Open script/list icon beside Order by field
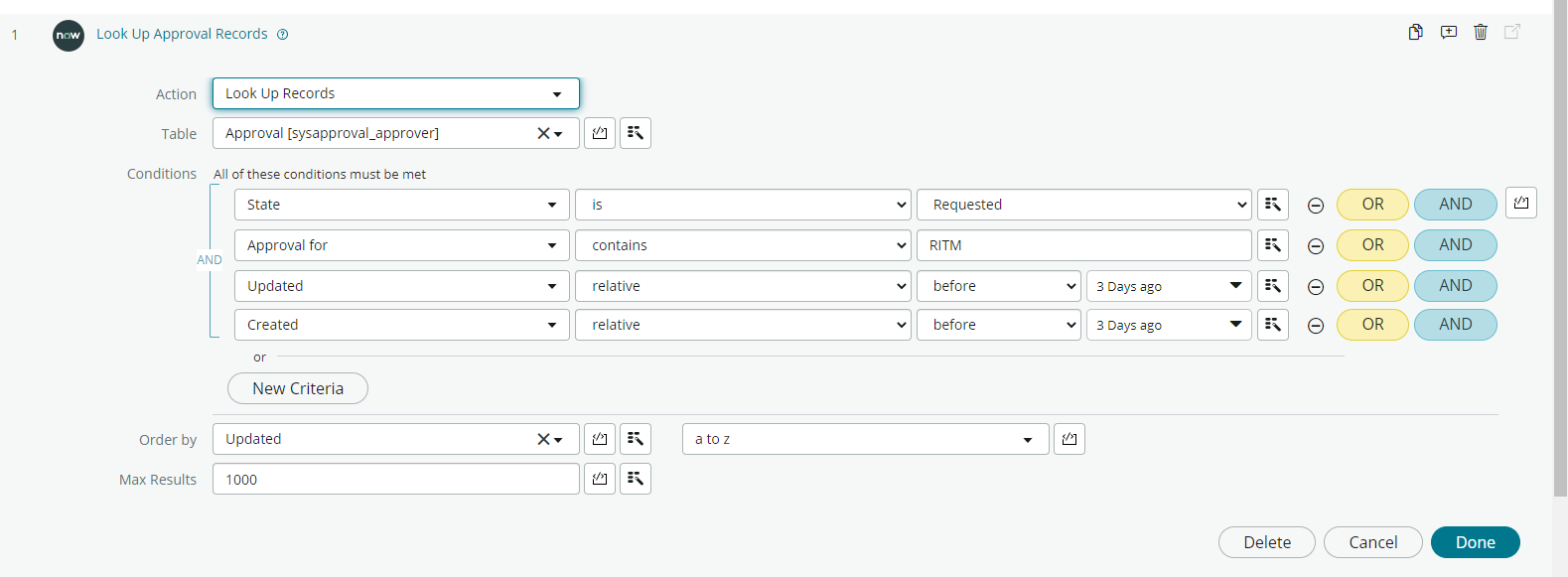Image resolution: width=1568 pixels, height=577 pixels. (x=636, y=439)
